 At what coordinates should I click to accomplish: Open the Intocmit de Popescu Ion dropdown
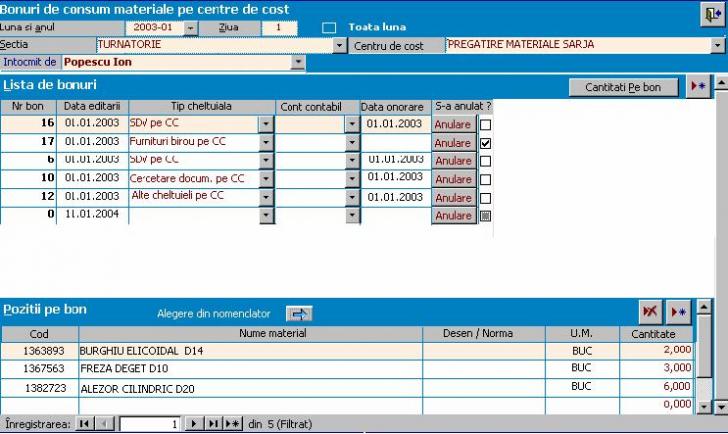point(297,62)
